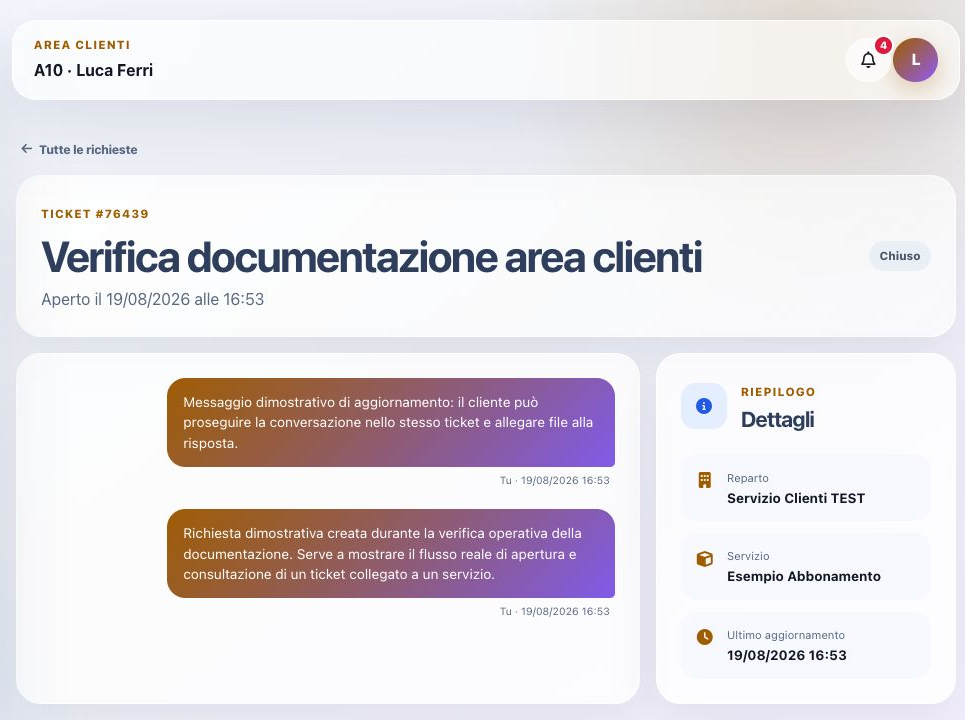The height and width of the screenshot is (720, 965).
Task: Open the notifications bell icon
Action: coord(868,60)
